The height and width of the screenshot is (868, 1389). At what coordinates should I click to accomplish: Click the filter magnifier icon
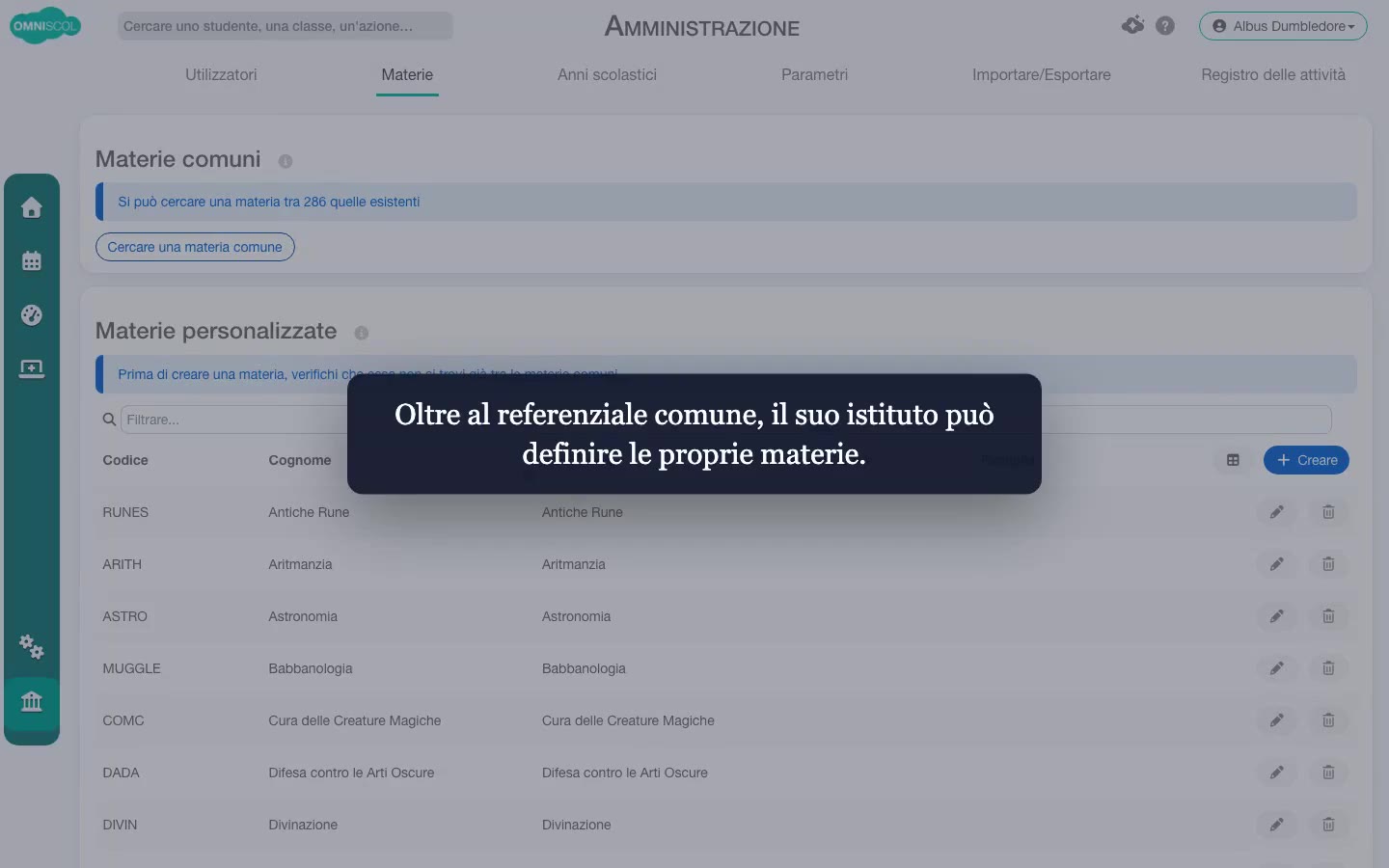(109, 420)
